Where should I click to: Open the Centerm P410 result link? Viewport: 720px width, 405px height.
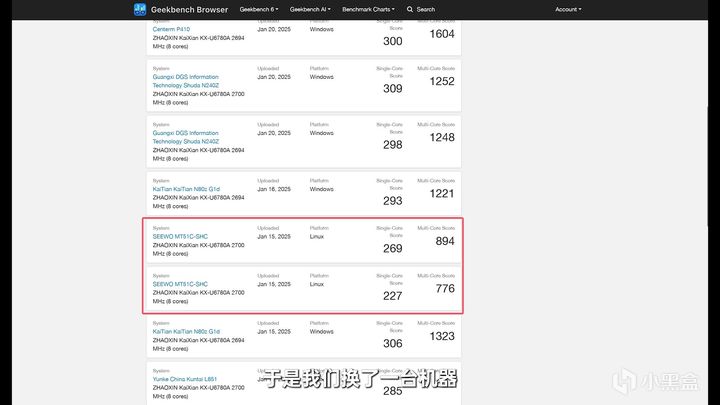click(x=171, y=29)
